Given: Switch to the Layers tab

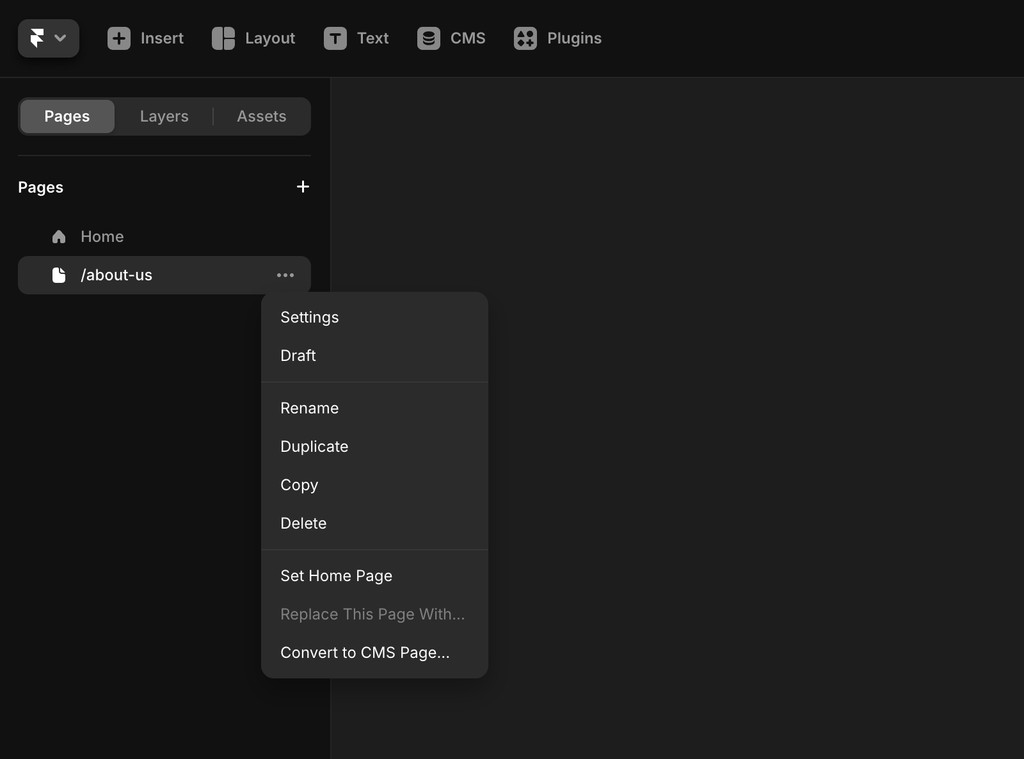Looking at the screenshot, I should (164, 116).
